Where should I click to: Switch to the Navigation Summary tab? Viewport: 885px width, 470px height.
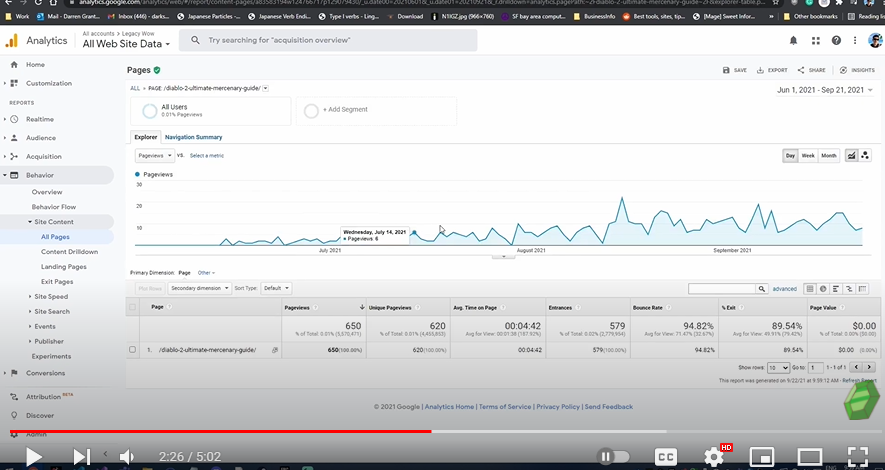tap(194, 137)
